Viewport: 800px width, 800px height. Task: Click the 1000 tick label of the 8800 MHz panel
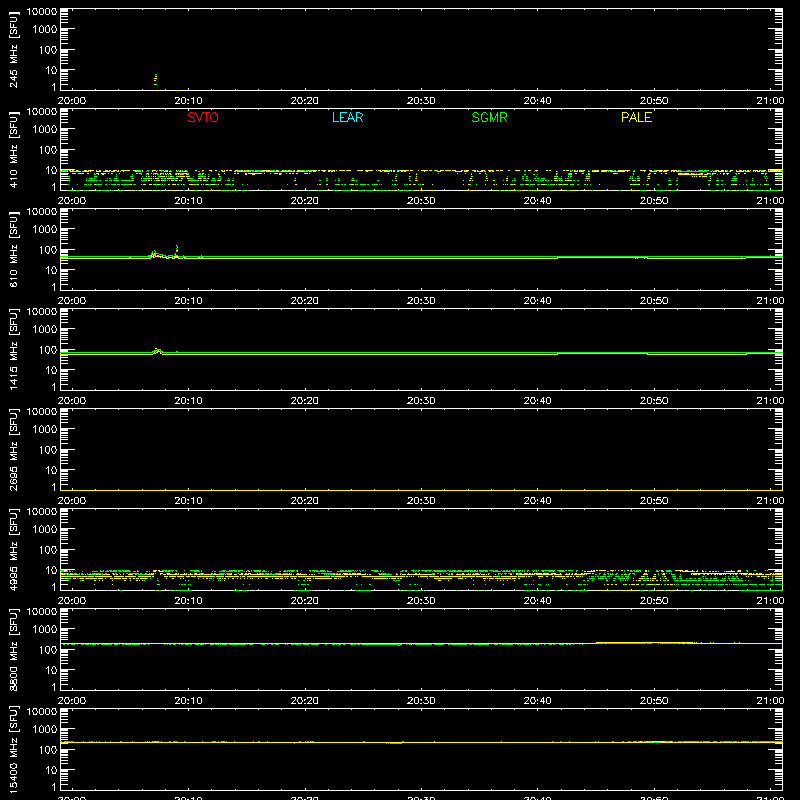point(45,630)
